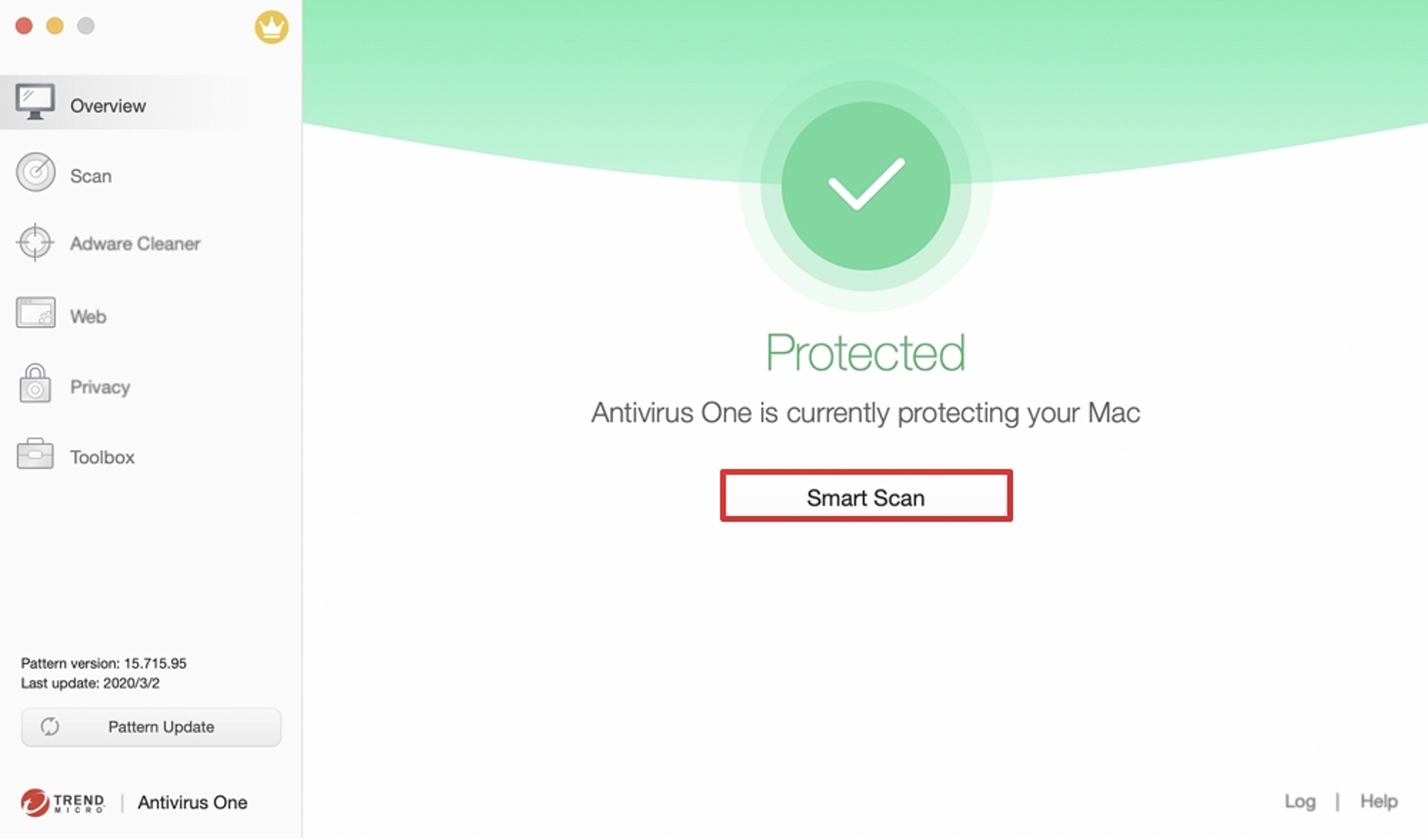1428x840 pixels.
Task: Click the Adware Cleaner crosshair icon
Action: point(35,243)
